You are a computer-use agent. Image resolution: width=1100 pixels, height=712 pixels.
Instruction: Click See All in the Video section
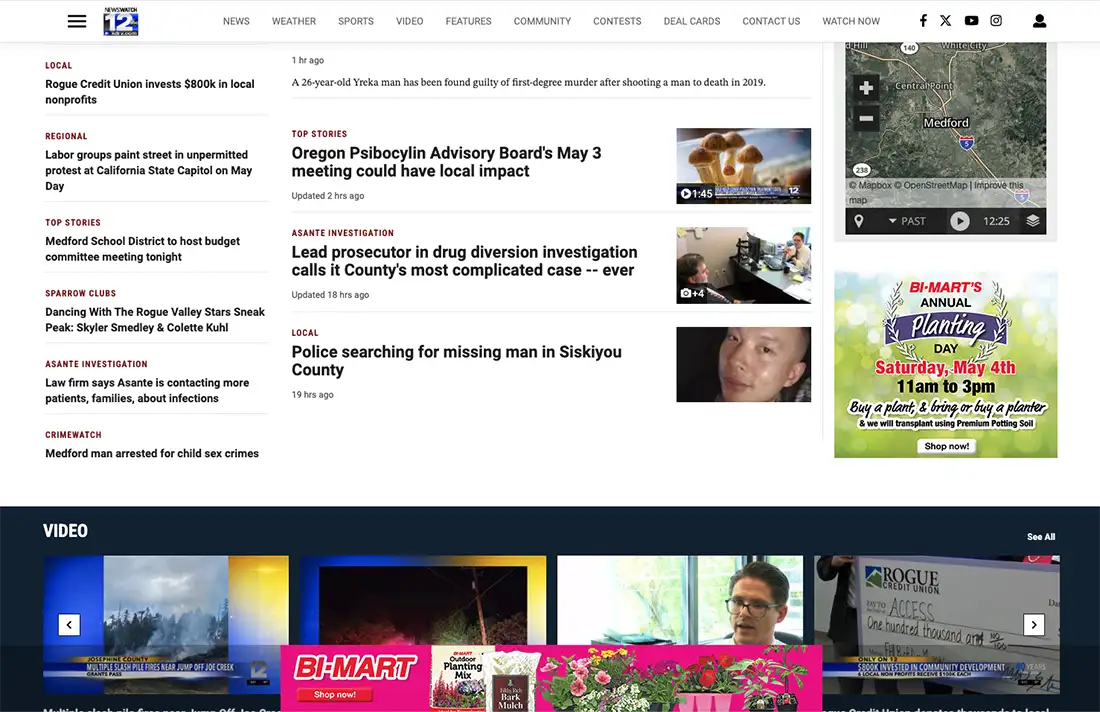pyautogui.click(x=1041, y=537)
